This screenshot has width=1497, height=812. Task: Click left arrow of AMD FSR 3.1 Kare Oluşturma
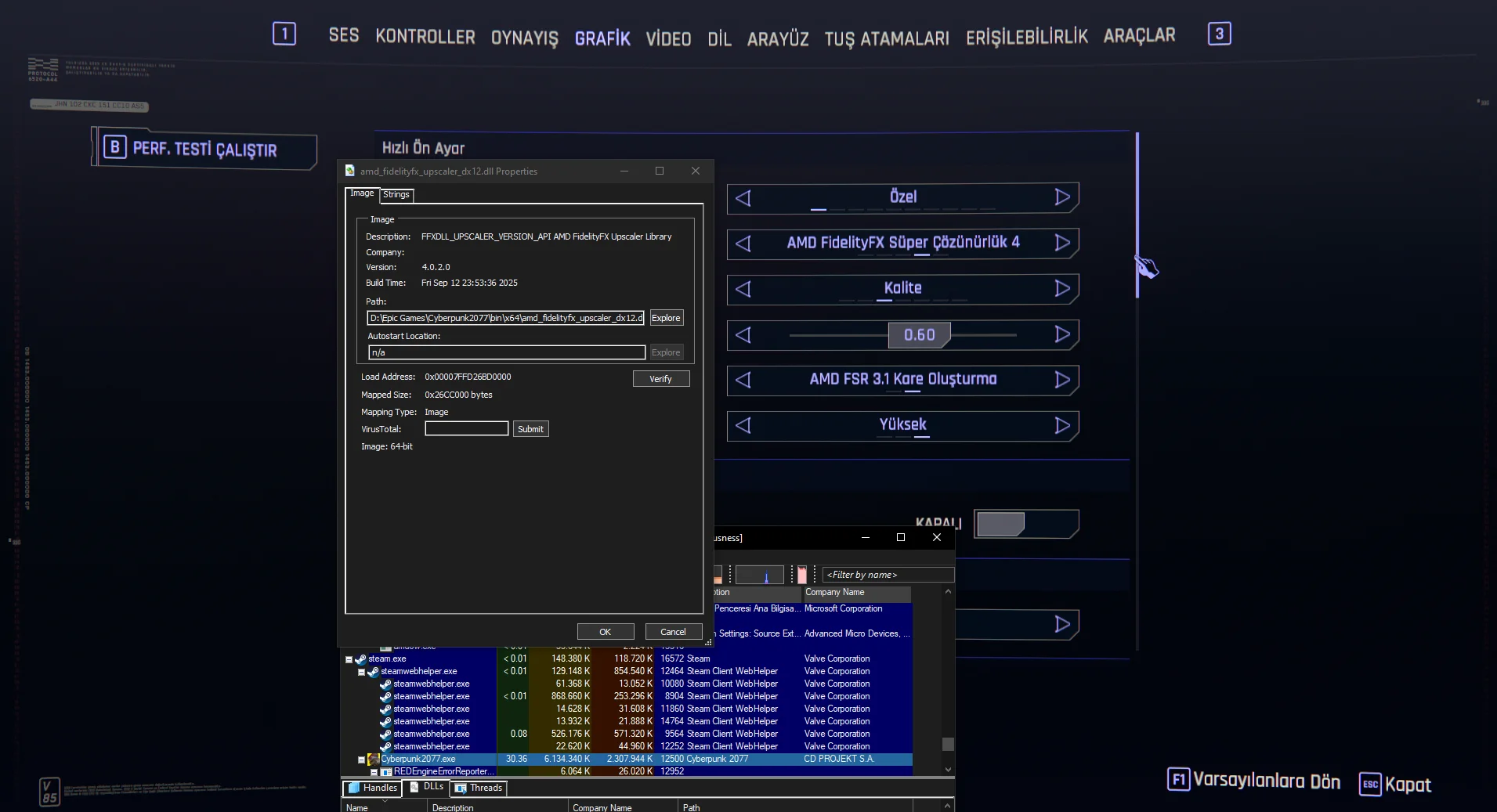point(743,380)
